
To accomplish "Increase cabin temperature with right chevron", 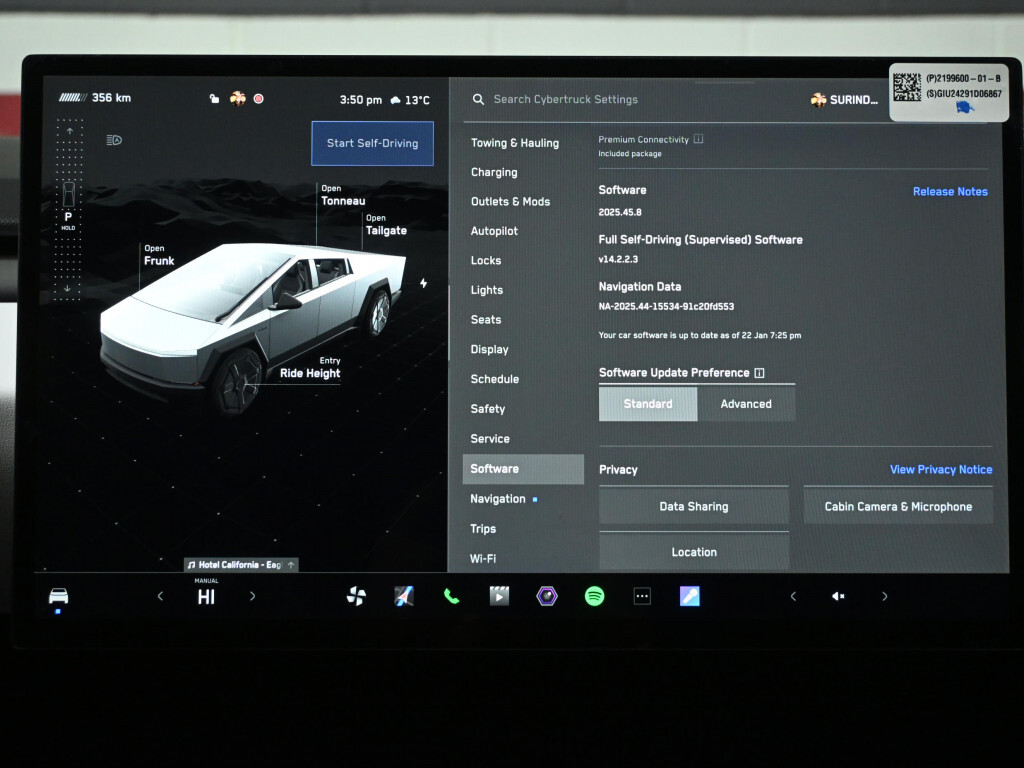I will click(x=252, y=596).
